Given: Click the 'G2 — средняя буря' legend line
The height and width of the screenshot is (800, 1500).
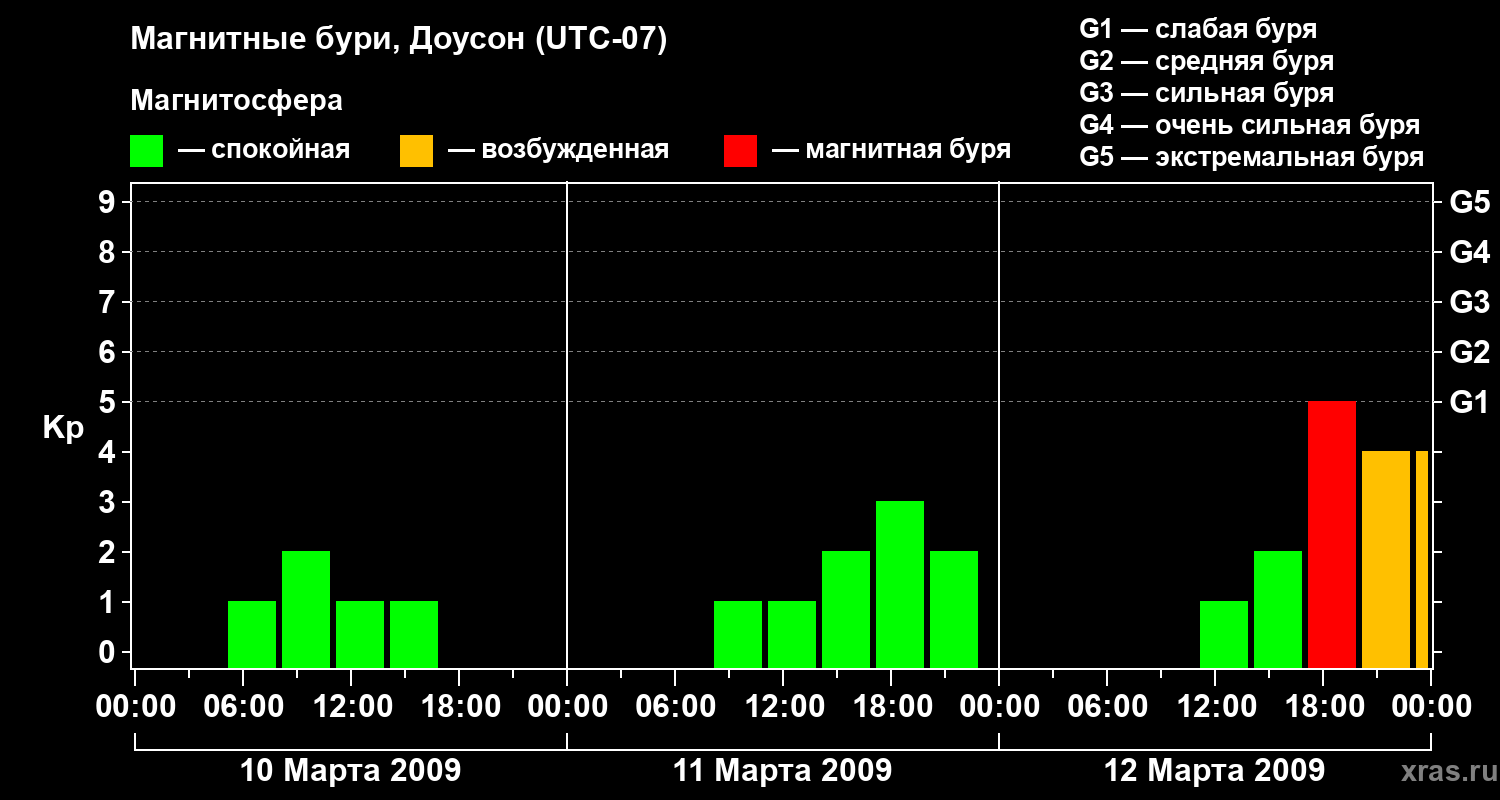Looking at the screenshot, I should pyautogui.click(x=1206, y=61).
